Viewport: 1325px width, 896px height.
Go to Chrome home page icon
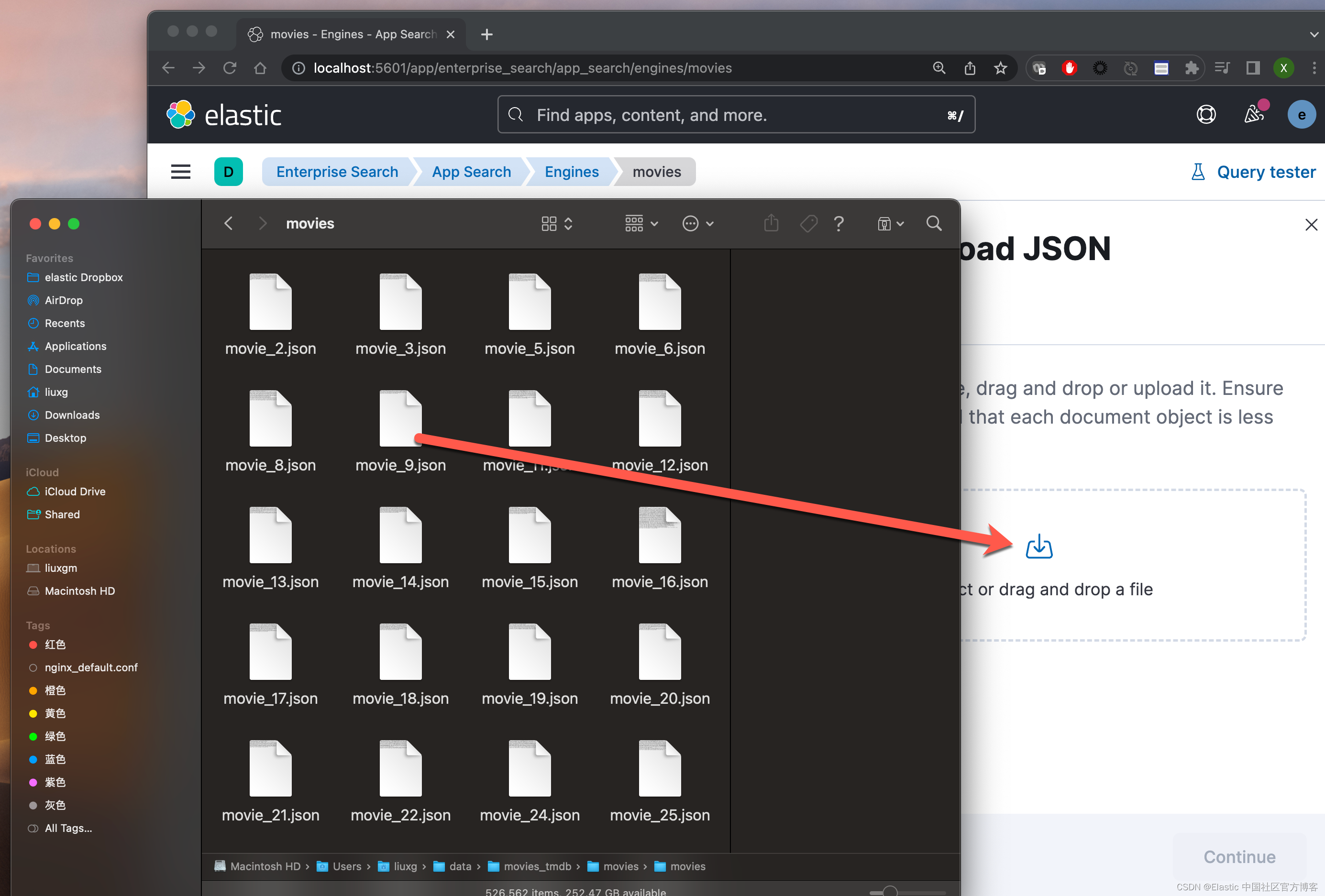pyautogui.click(x=260, y=68)
